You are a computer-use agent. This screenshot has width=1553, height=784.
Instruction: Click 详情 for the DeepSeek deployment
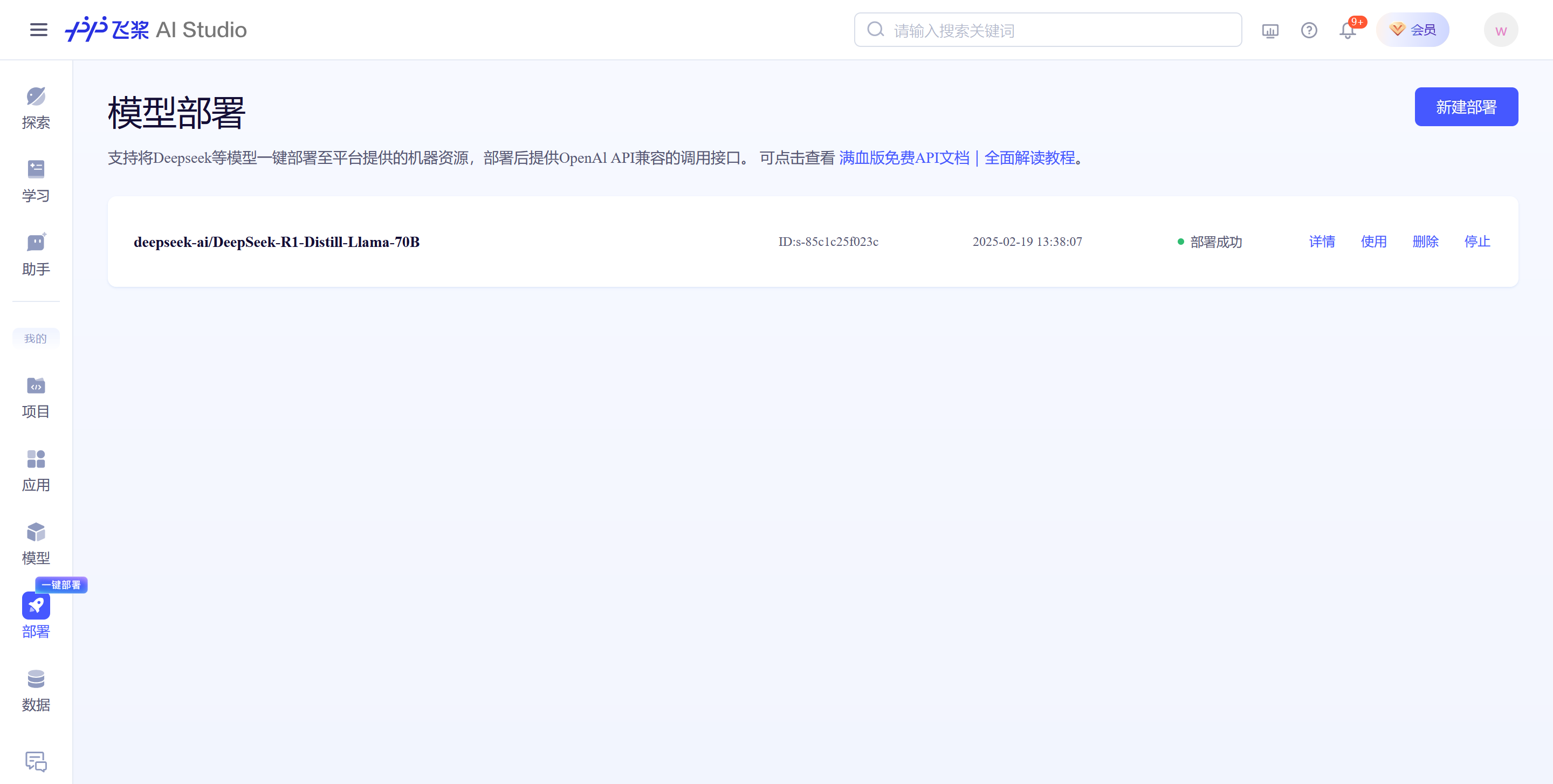coord(1322,242)
